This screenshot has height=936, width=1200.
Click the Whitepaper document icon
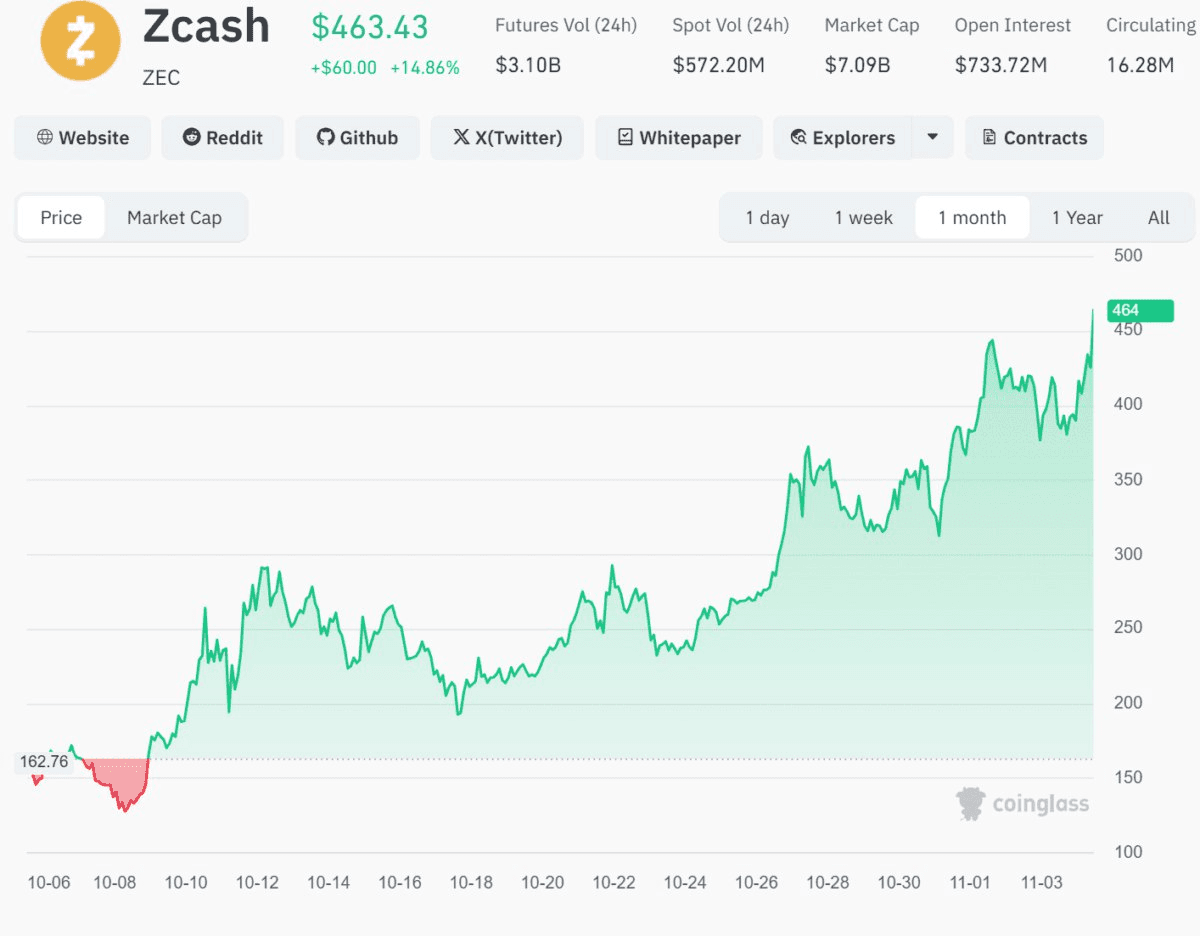(x=625, y=138)
